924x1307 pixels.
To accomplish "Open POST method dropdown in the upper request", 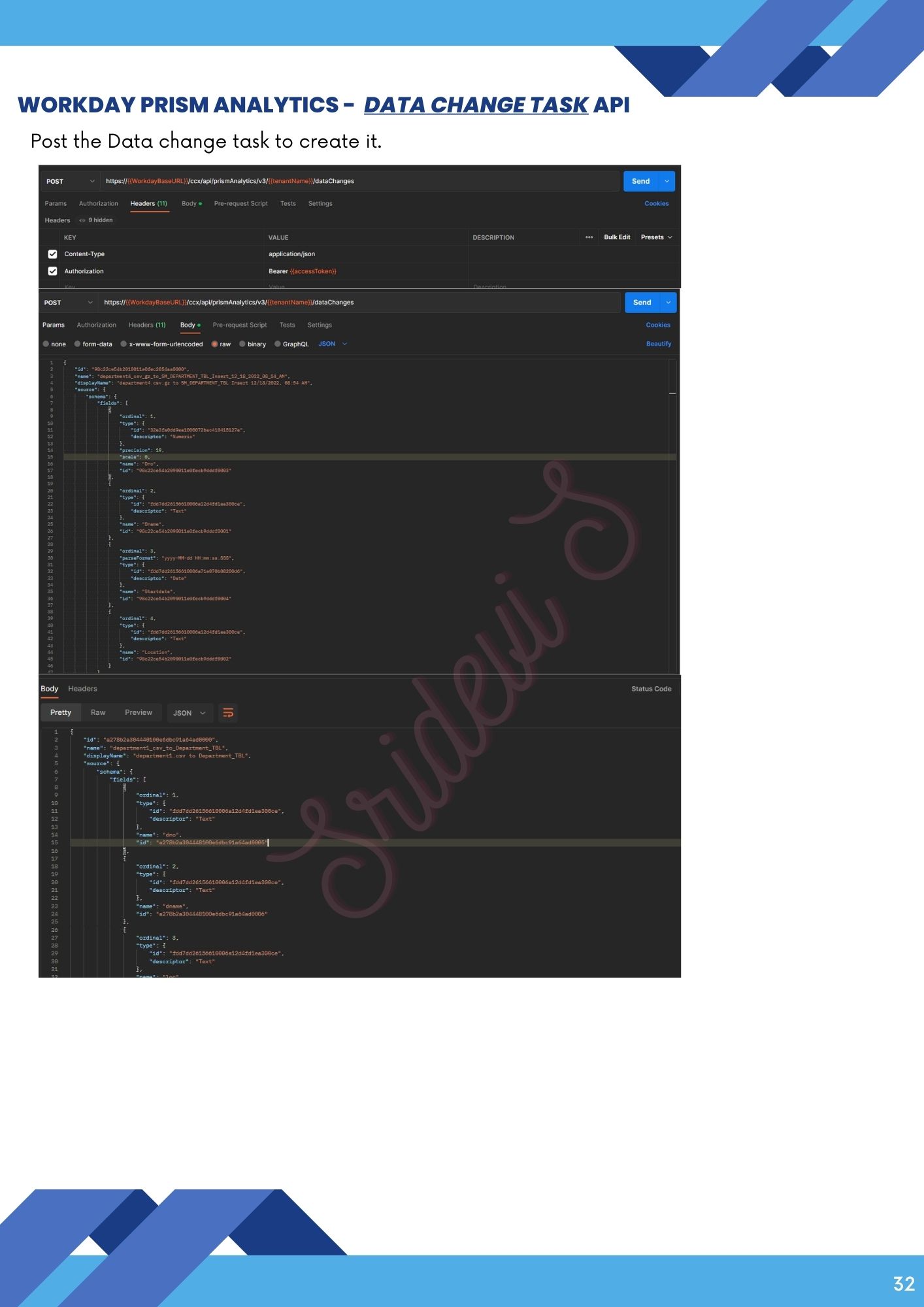I will pos(71,181).
